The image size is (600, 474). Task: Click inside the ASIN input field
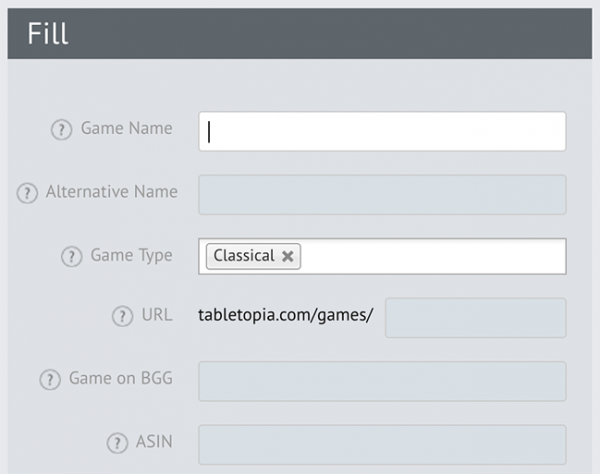(382, 444)
